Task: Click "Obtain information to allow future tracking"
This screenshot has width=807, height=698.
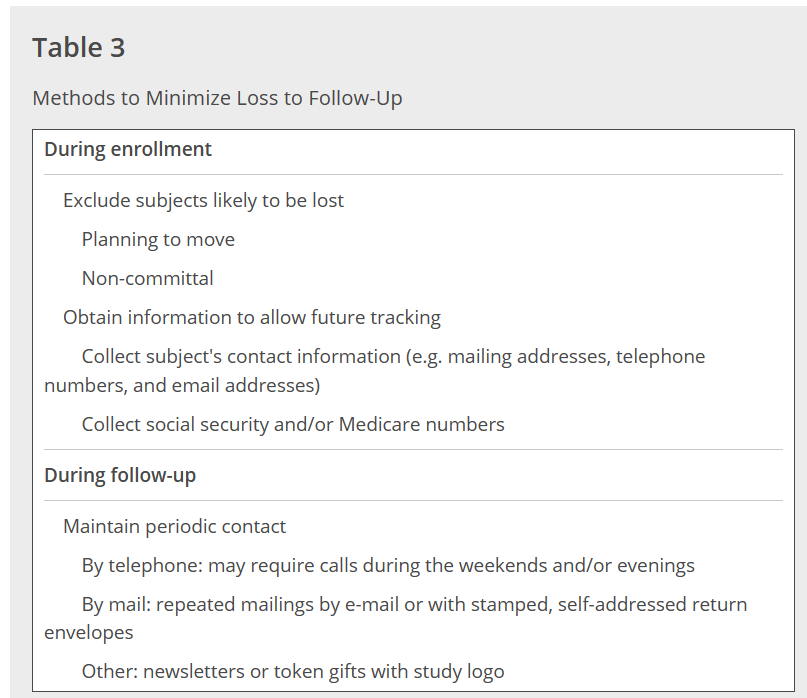Action: click(x=251, y=317)
